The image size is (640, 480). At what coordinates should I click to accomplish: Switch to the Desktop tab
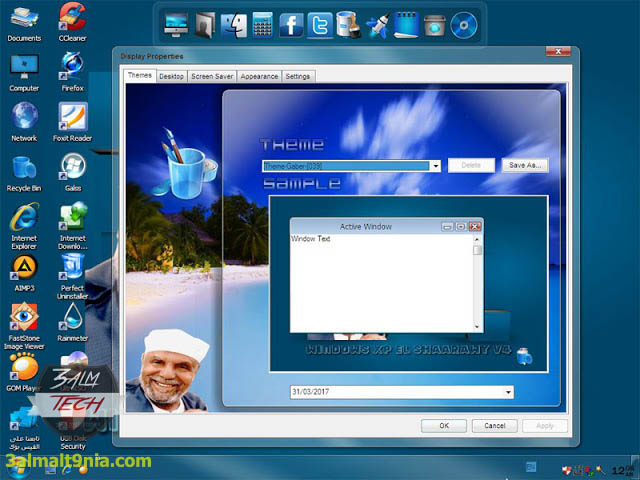(171, 76)
